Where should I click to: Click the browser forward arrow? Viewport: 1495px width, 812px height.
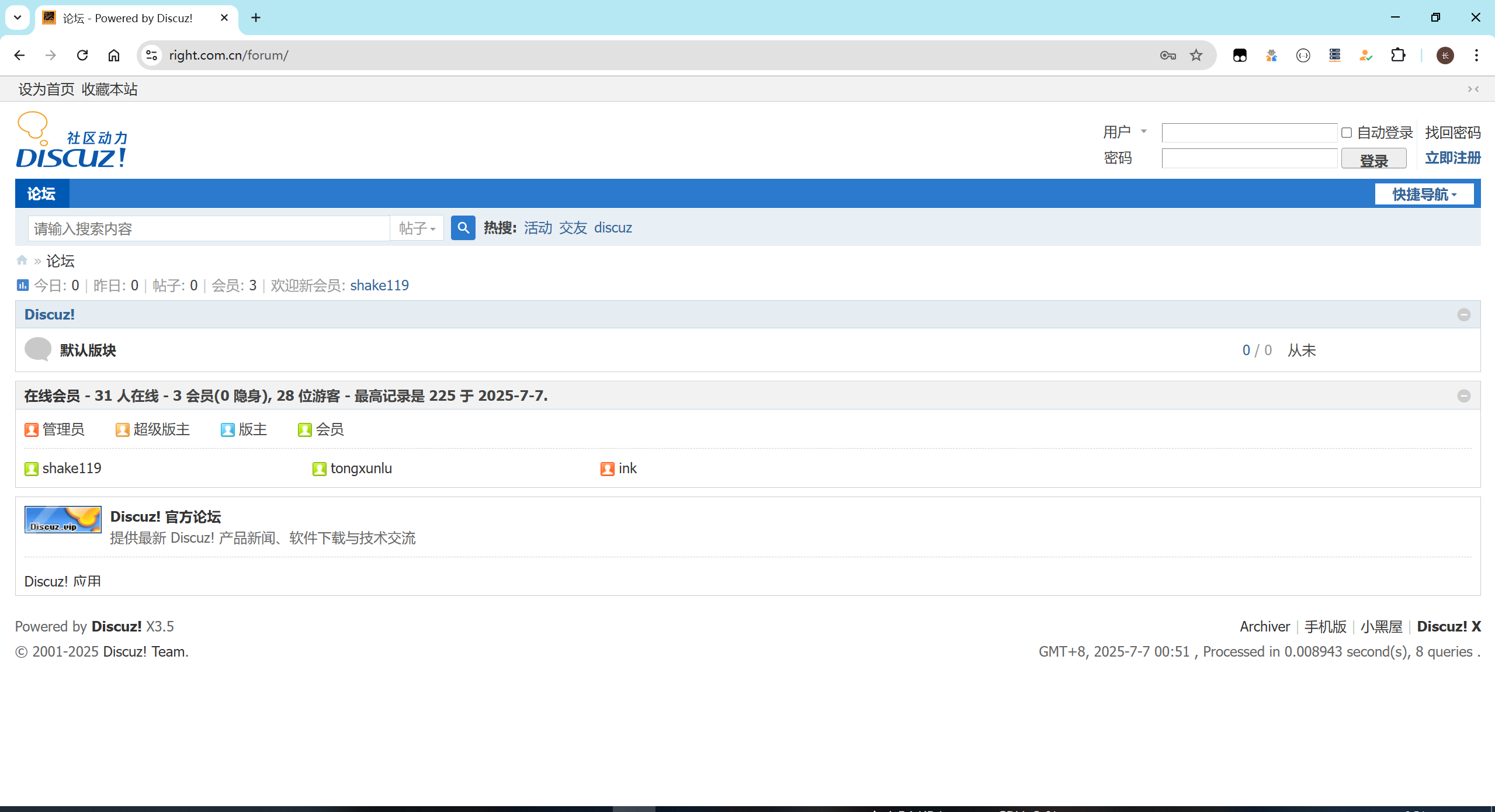51,55
